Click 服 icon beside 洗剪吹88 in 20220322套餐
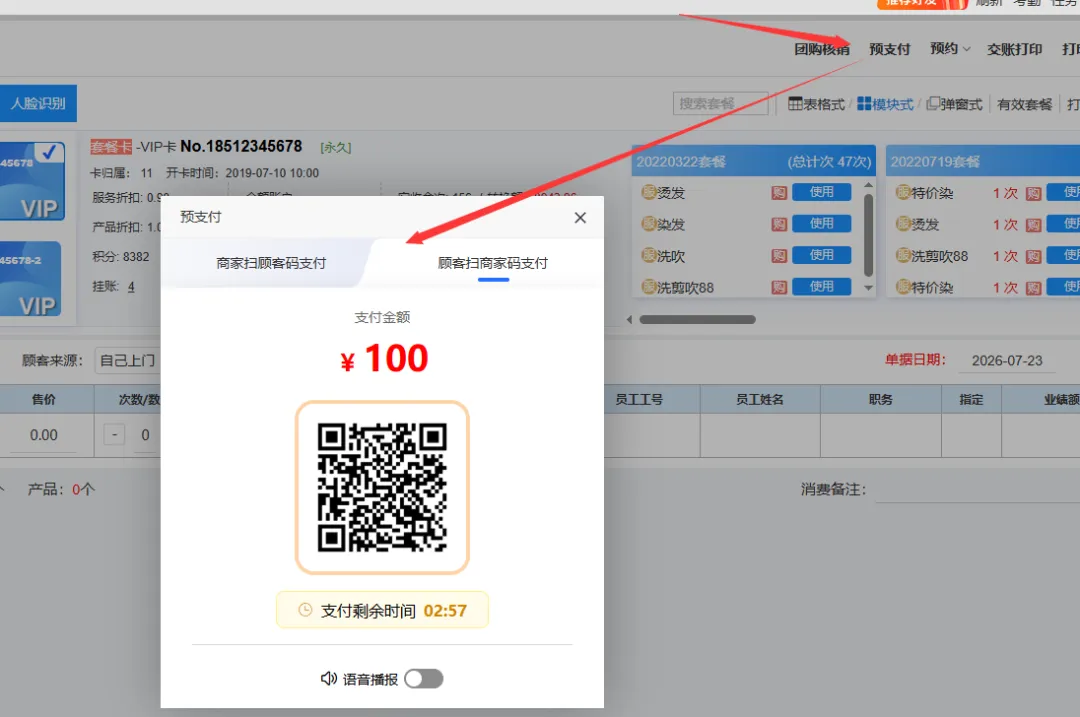Viewport: 1080px width, 717px height. pyautogui.click(x=649, y=287)
